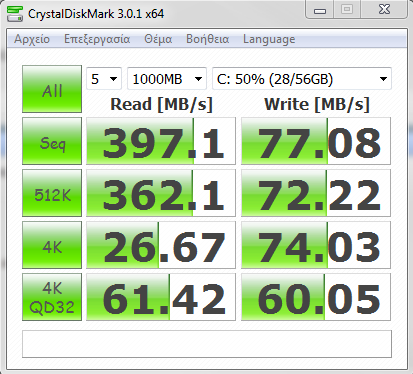Click the CrystalDiskMark app icon in title bar
Image resolution: width=413 pixels, height=374 pixels.
[15, 14]
